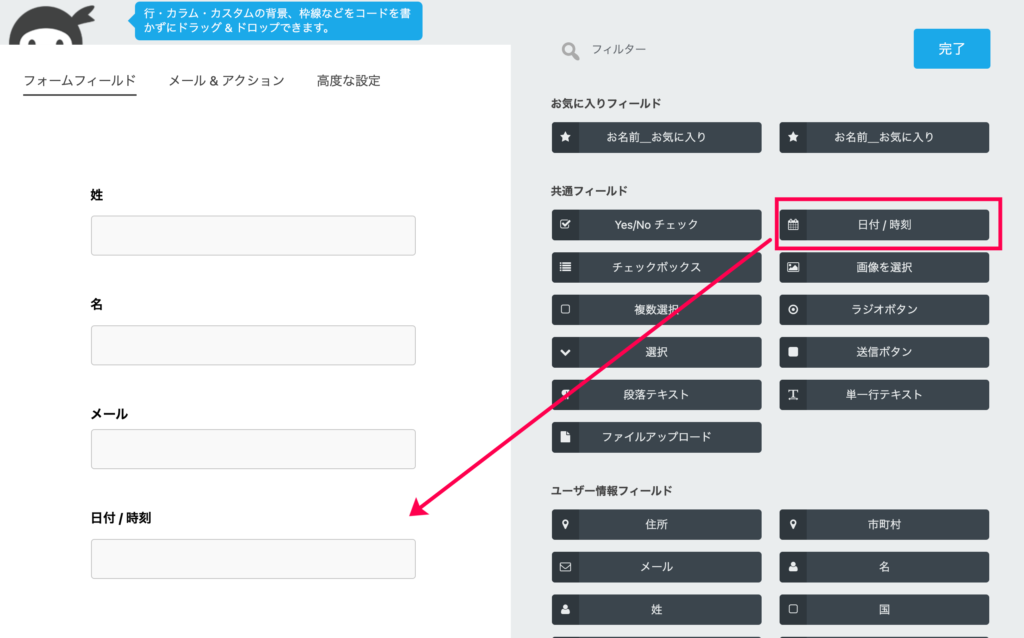Click the square icon of 複数選択 field
1024x638 pixels.
566,309
